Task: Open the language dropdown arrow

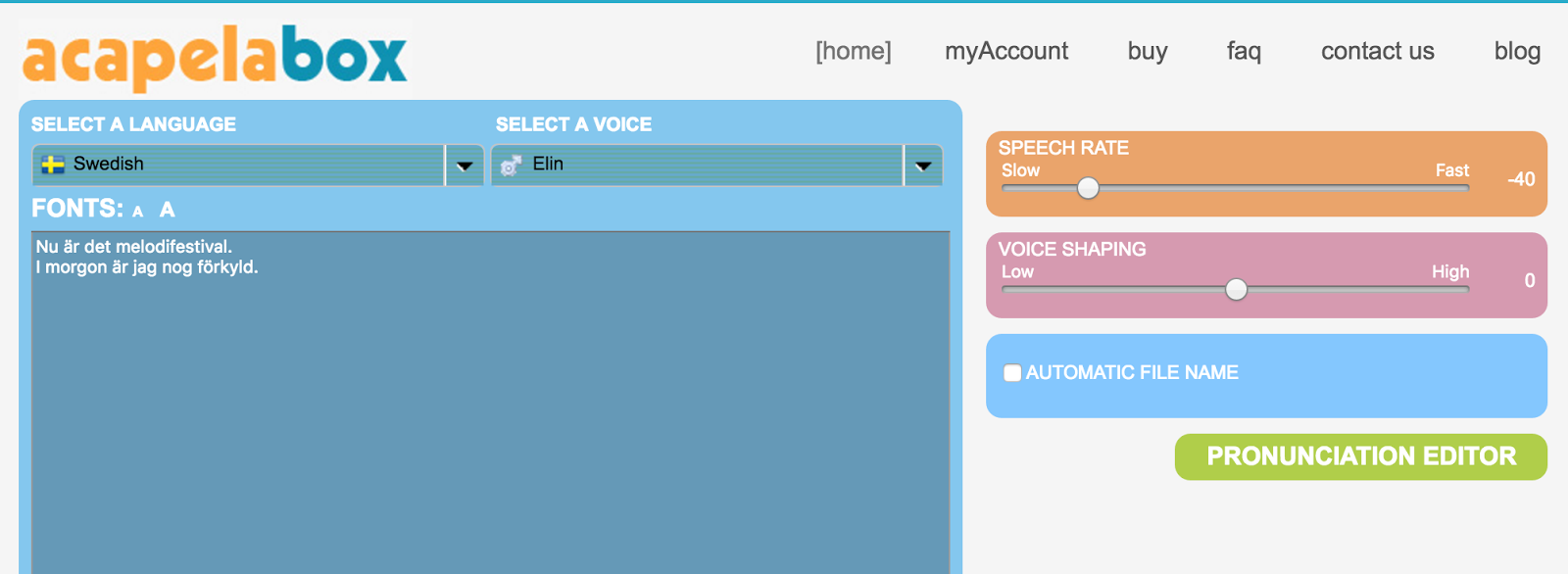Action: coord(465,166)
